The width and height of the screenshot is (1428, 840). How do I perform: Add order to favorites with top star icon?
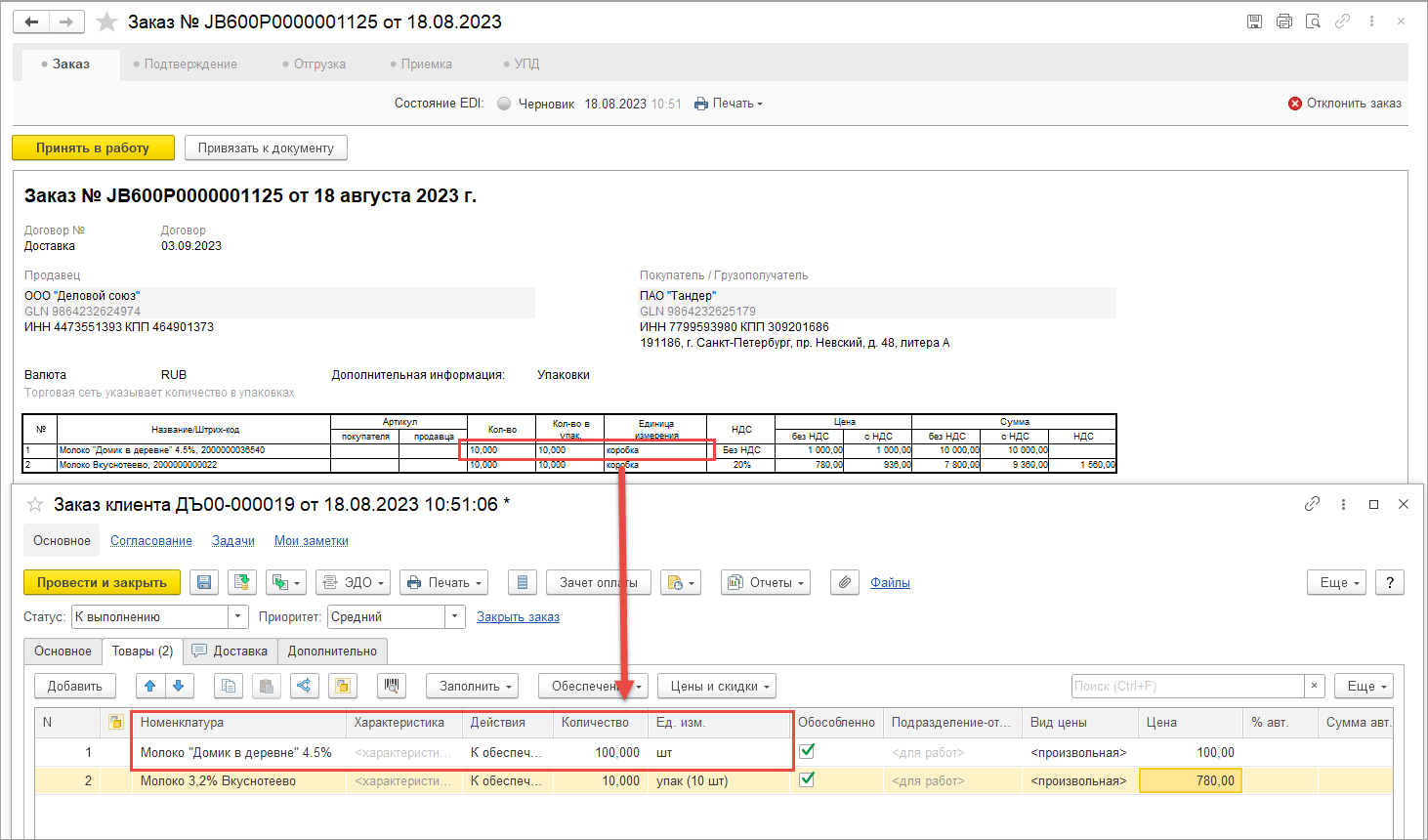click(x=107, y=21)
